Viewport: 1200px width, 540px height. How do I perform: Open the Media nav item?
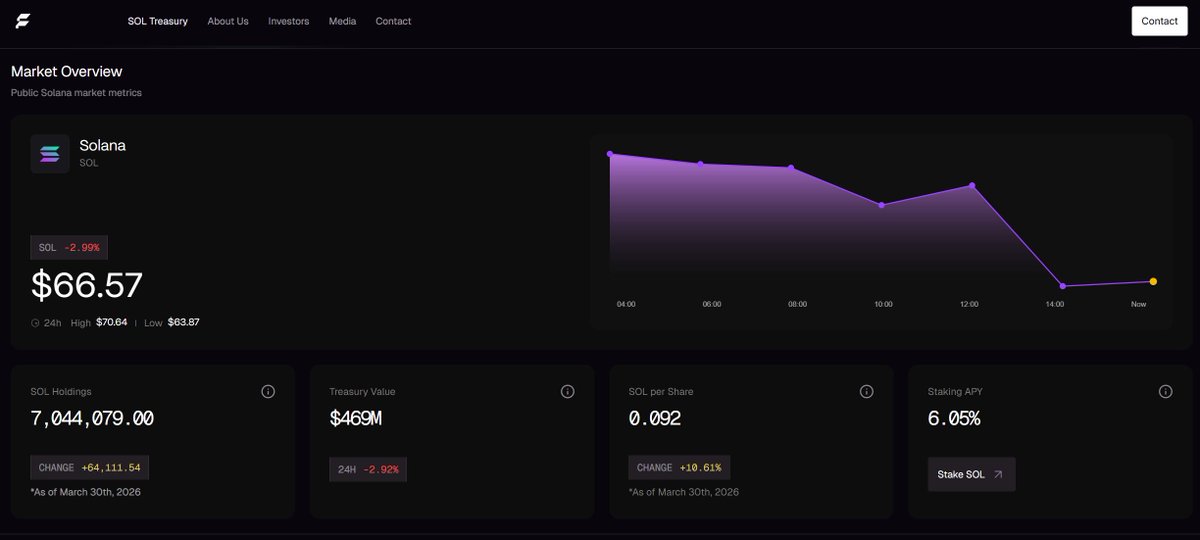click(x=343, y=21)
